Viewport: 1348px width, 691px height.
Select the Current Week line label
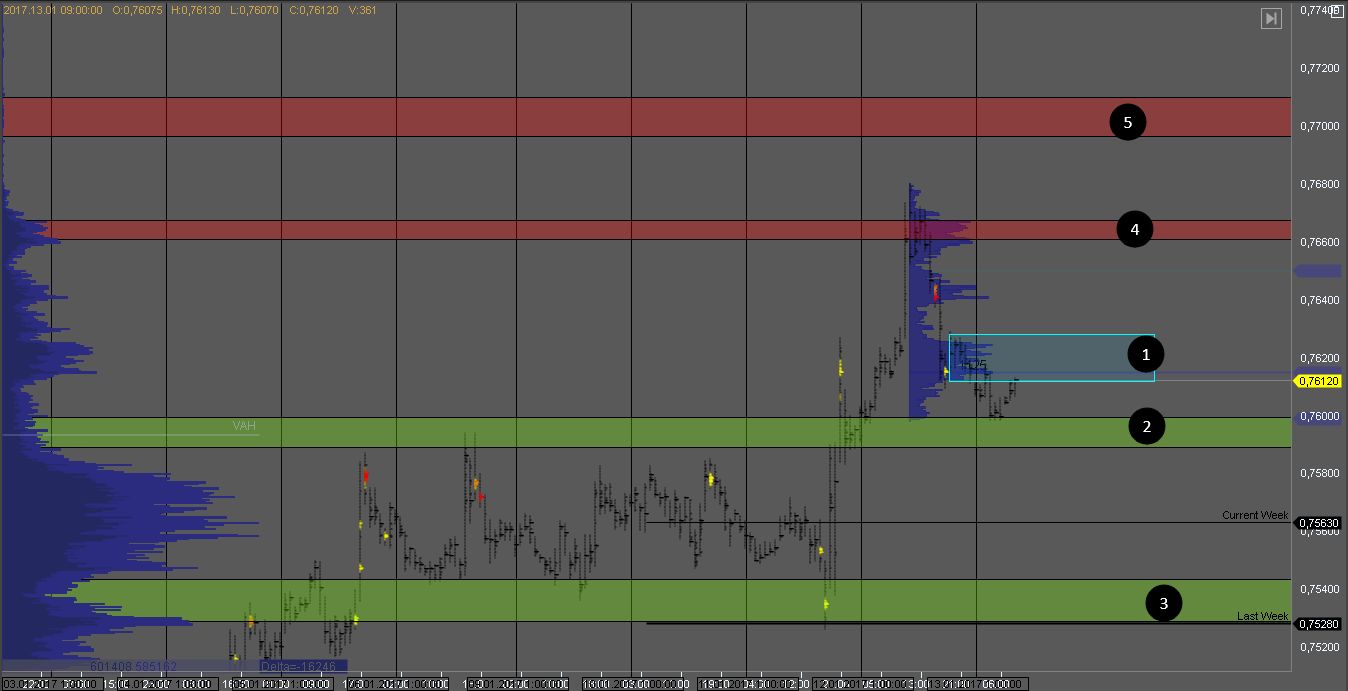1255,515
